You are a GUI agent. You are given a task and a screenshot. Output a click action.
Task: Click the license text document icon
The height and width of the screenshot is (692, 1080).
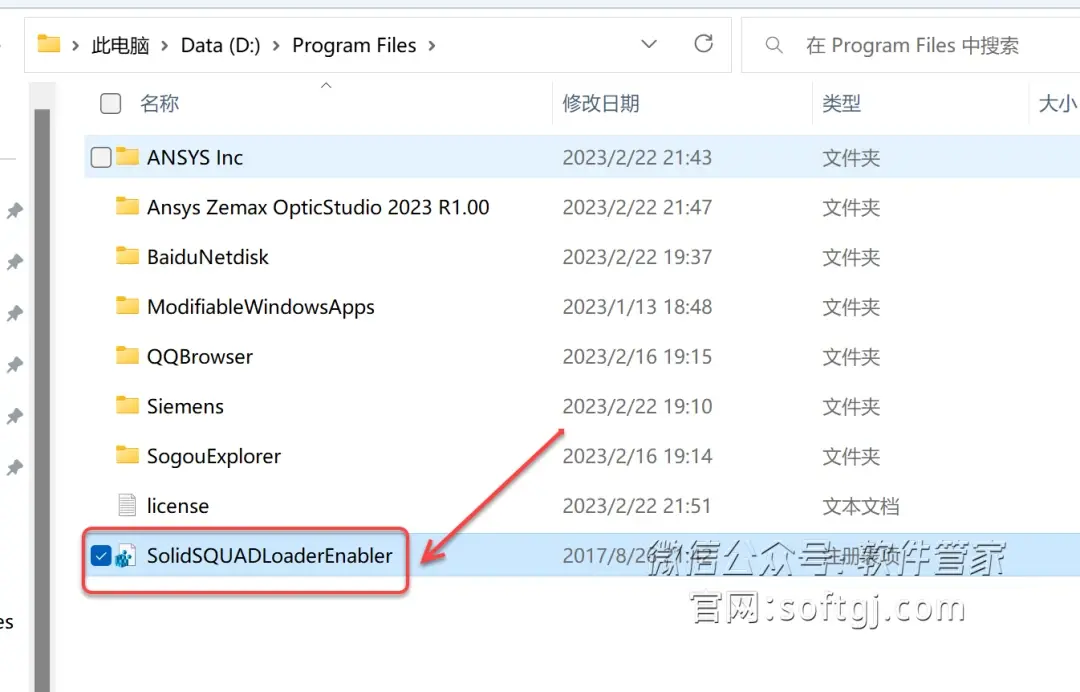(127, 505)
